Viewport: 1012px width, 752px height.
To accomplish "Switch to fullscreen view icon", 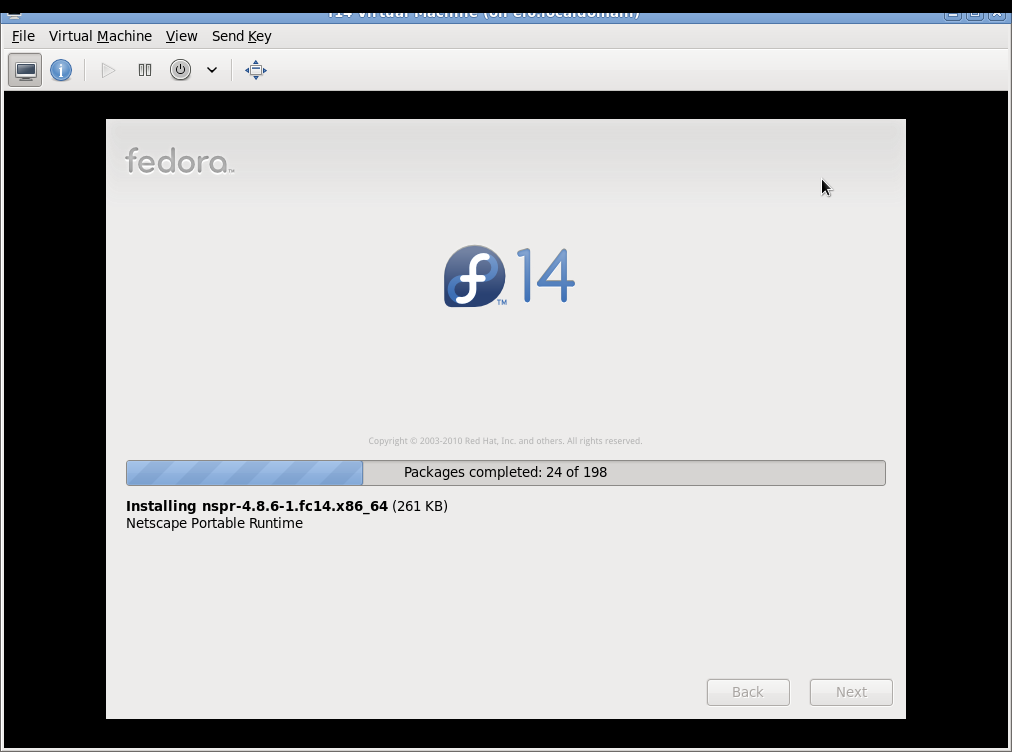I will [x=256, y=70].
